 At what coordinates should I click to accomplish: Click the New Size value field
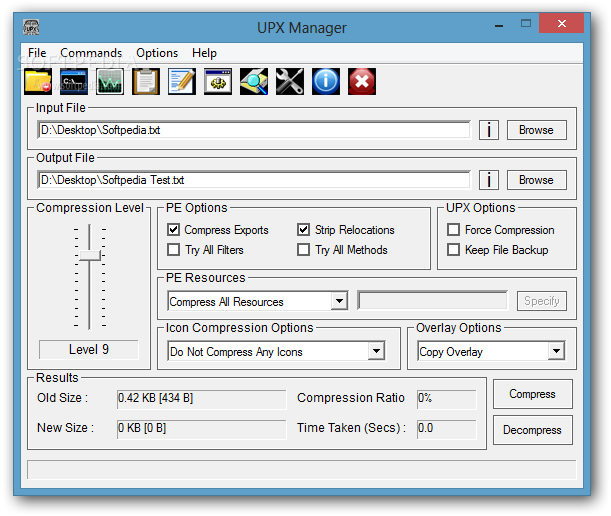click(x=201, y=429)
